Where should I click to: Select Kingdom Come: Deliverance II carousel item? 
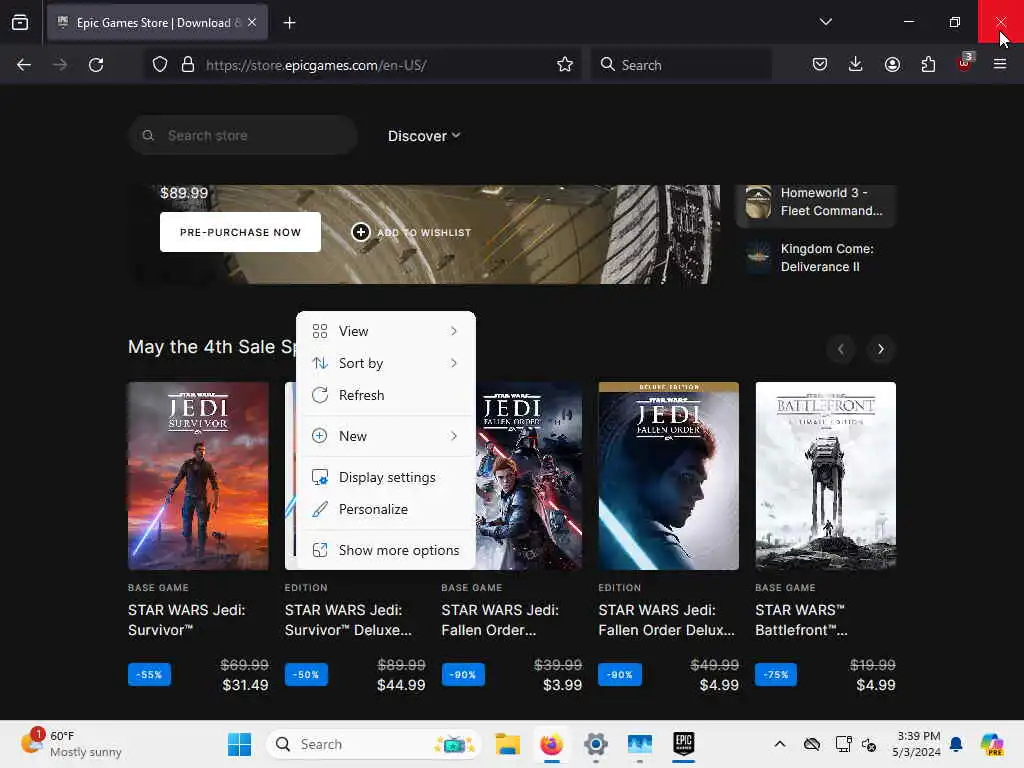tap(816, 257)
